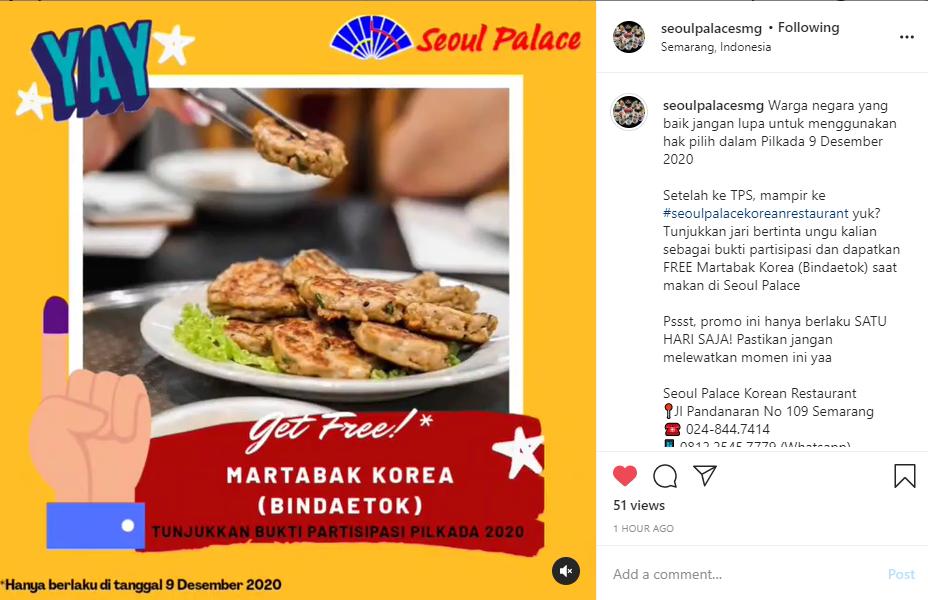This screenshot has height=600, width=928.
Task: Unlike the post with the red heart icon
Action: point(624,476)
